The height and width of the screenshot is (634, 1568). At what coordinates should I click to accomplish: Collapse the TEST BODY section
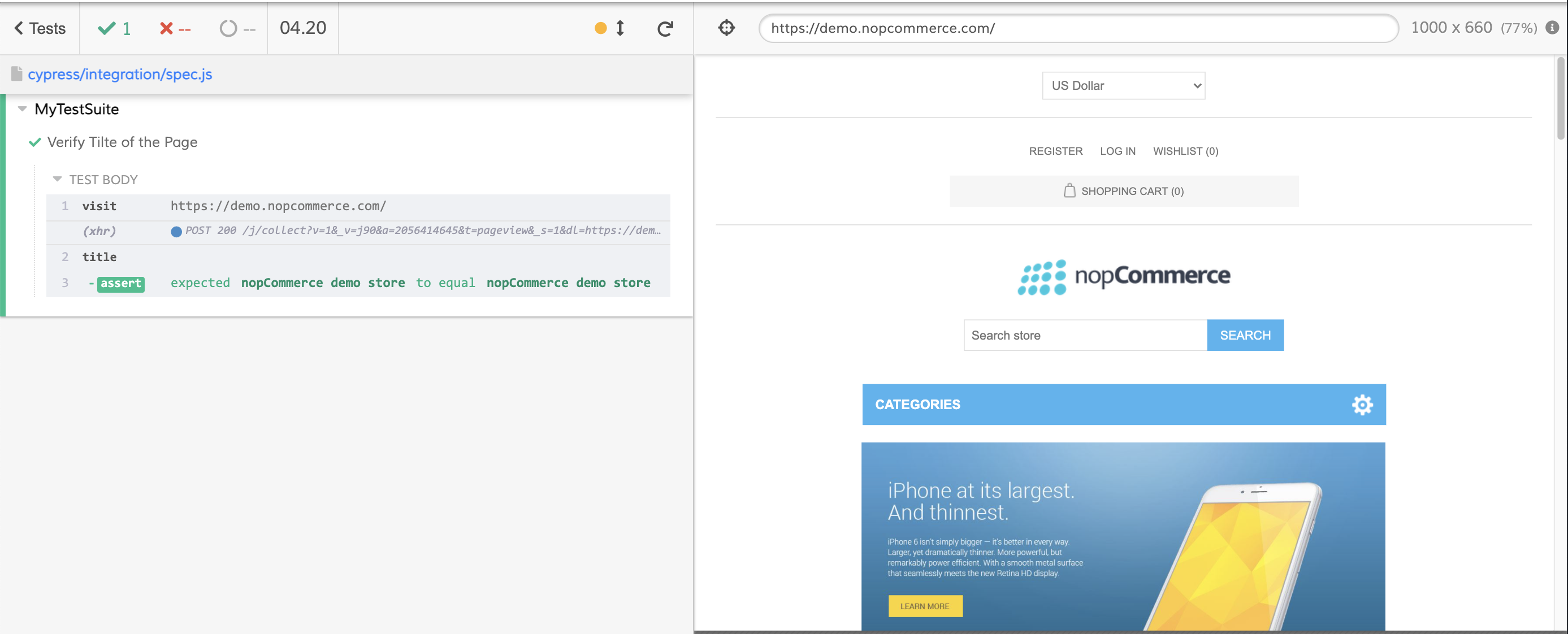57,179
